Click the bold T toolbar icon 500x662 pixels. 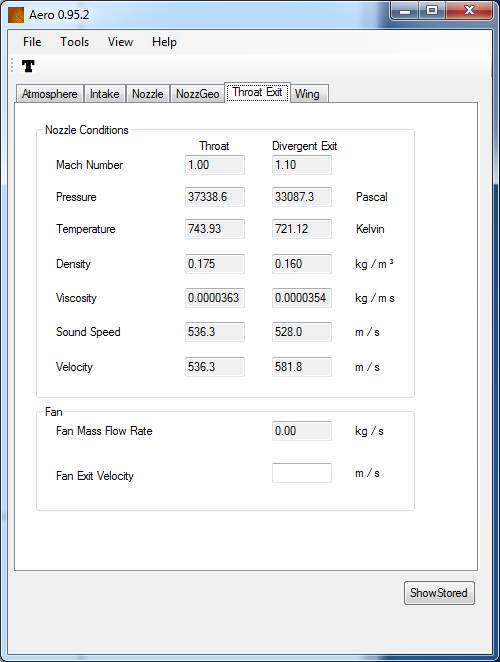click(x=28, y=66)
